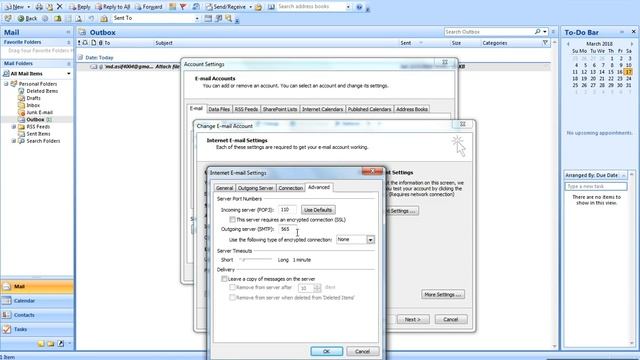Viewport: 640px width, 360px height.
Task: Click the Reminder bell column header
Action: [85, 43]
